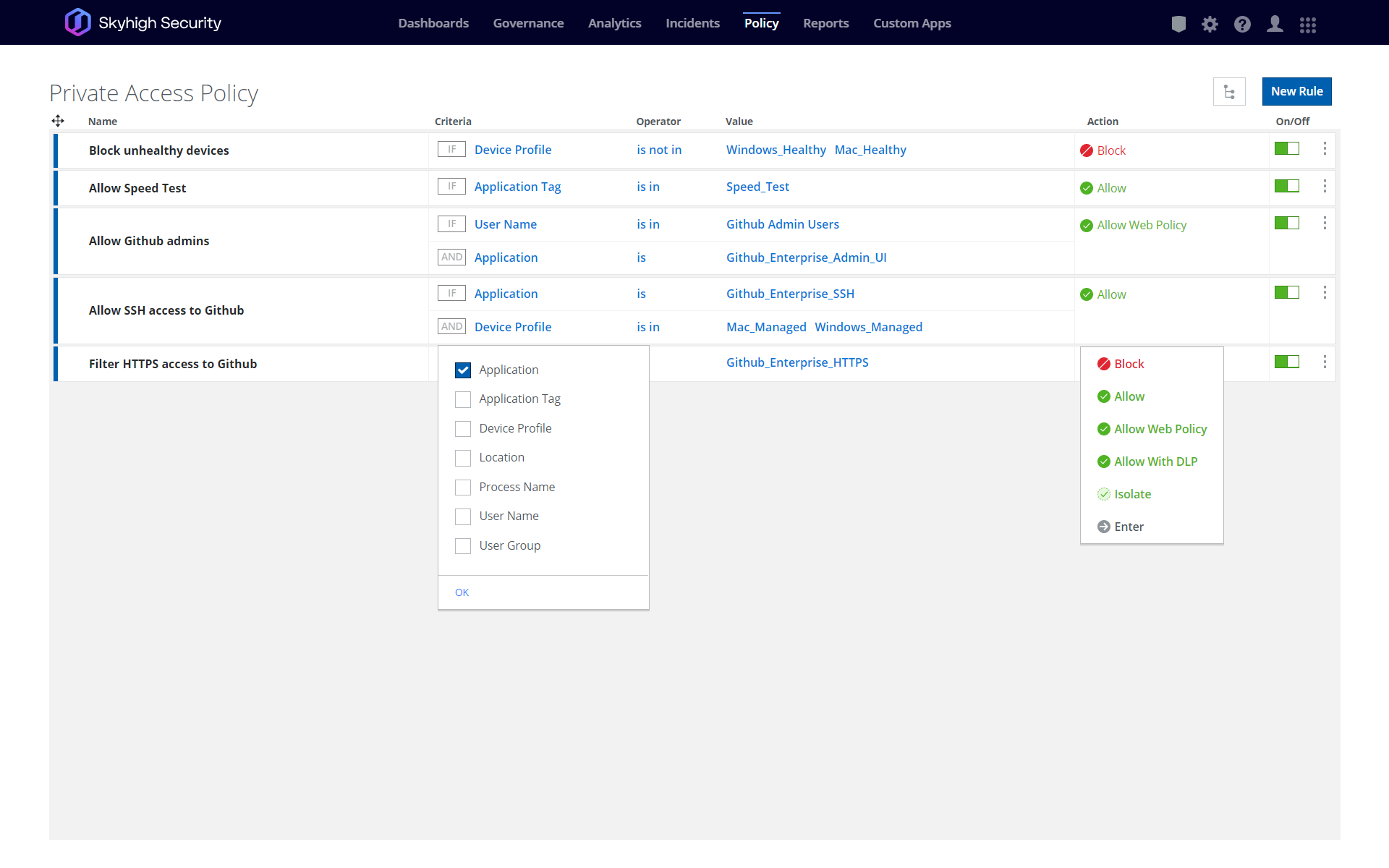The width and height of the screenshot is (1389, 868).
Task: Open the Allow Web Policy action dropdown
Action: pos(1141,225)
